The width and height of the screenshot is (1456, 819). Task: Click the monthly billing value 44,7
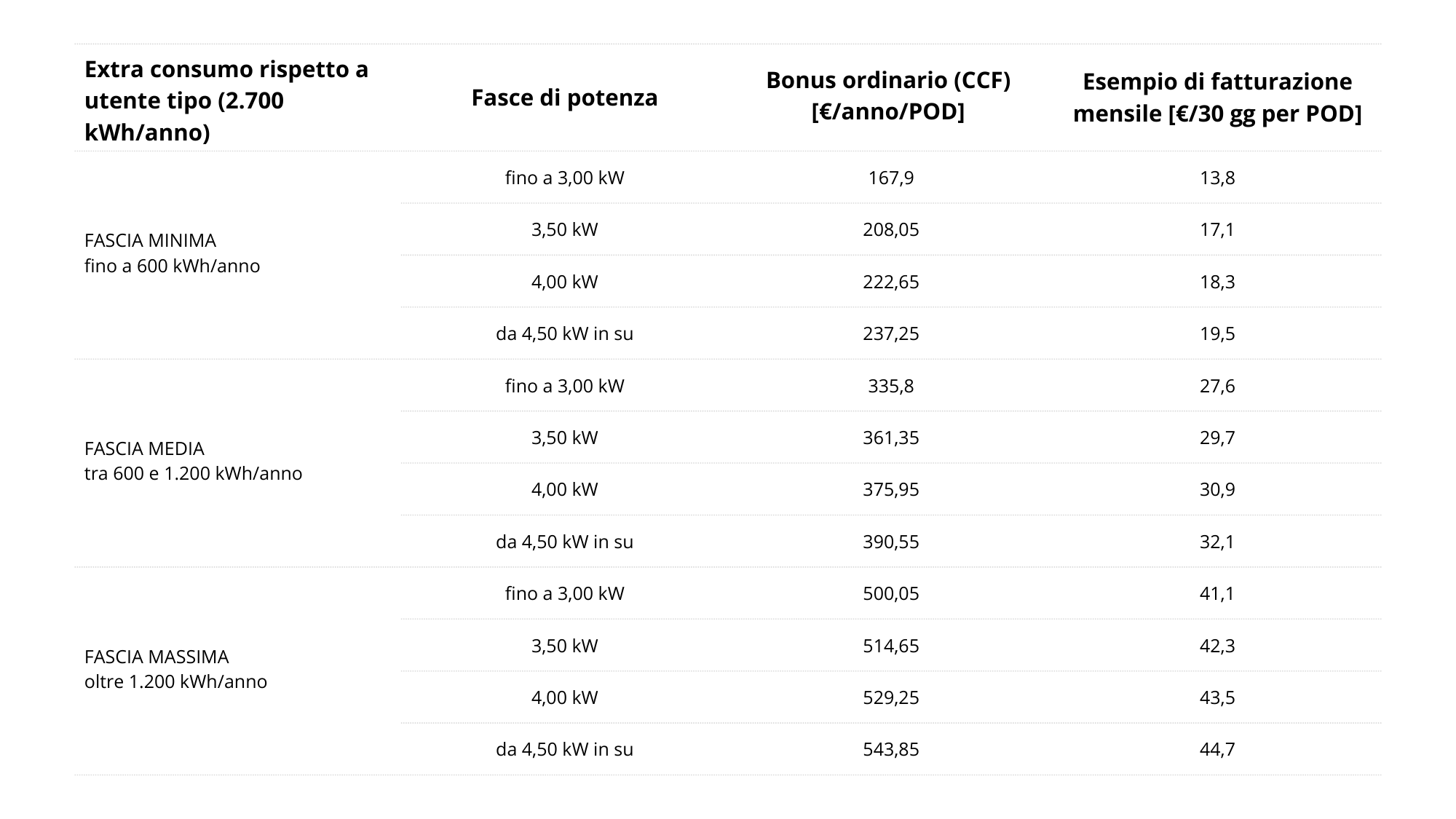click(1216, 749)
